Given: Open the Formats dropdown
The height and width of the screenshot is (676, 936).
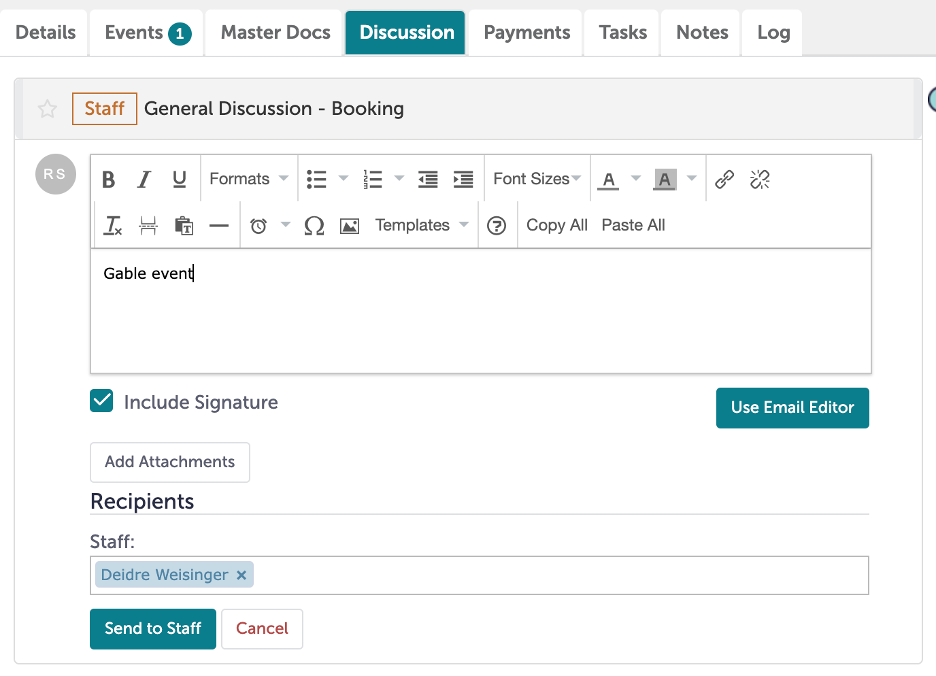Looking at the screenshot, I should tap(248, 179).
